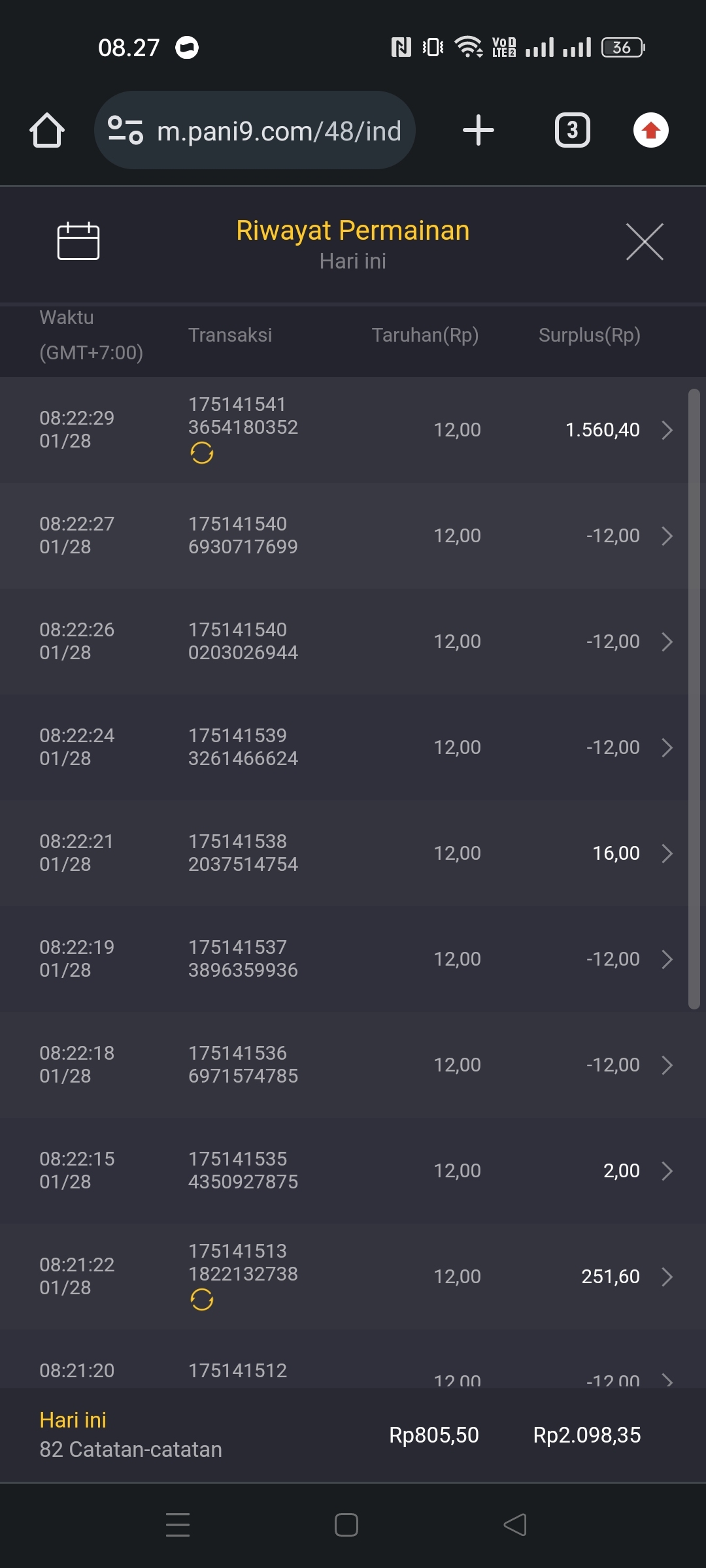Viewport: 706px width, 1568px height.
Task: Expand the 1.560,40 surplus row chevron
Action: click(x=667, y=430)
